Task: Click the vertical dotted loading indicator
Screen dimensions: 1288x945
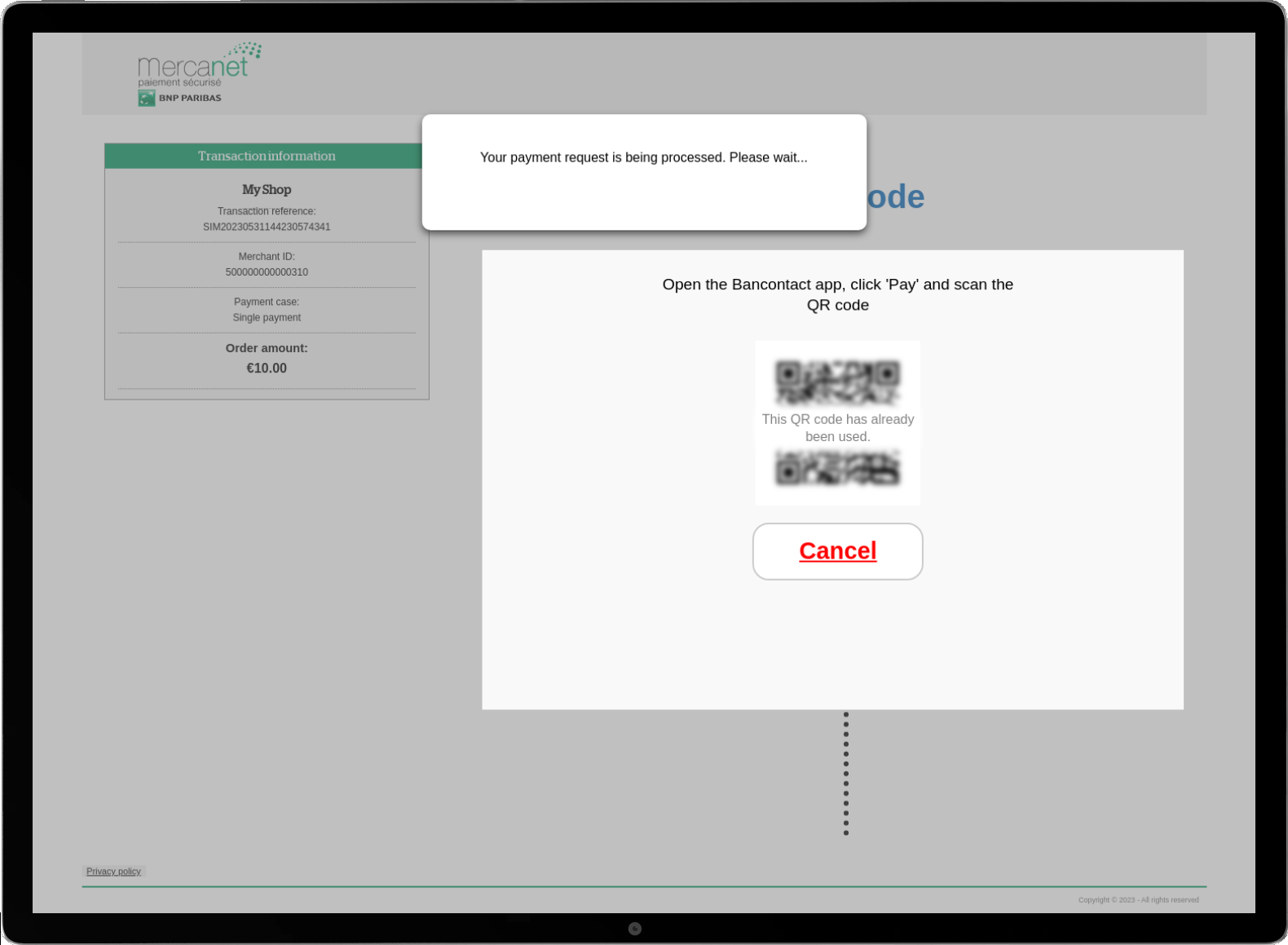Action: click(846, 773)
